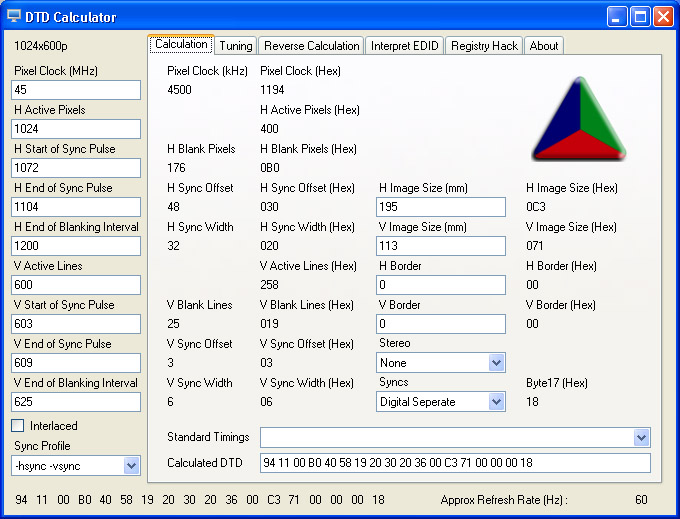Select the Calculated DTD text field

(x=455, y=463)
